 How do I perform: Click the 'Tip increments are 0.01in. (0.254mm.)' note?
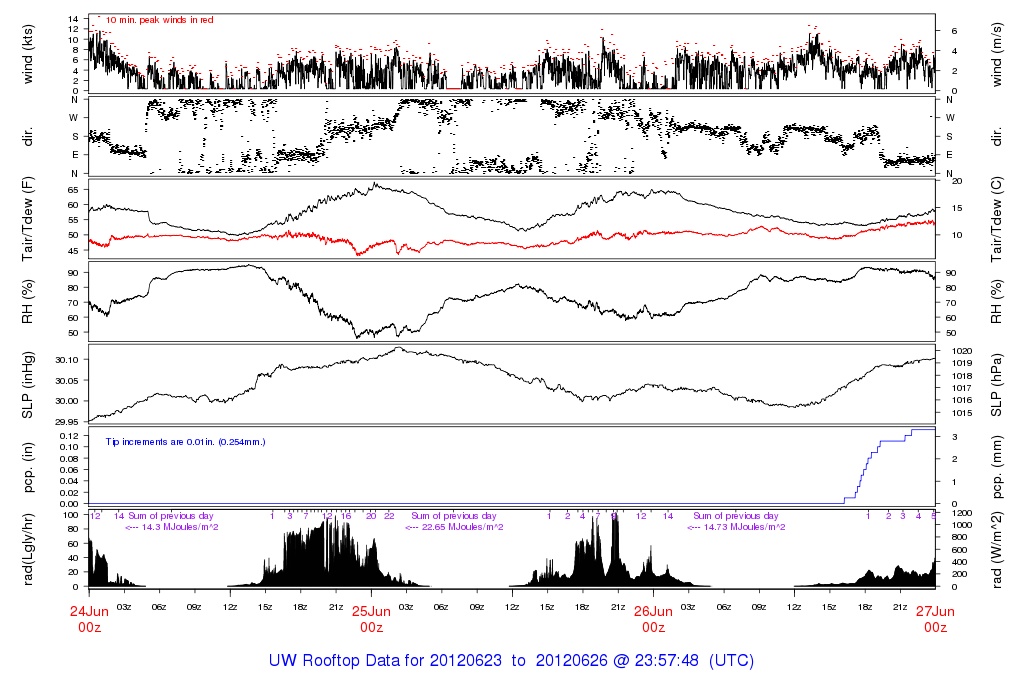point(185,442)
